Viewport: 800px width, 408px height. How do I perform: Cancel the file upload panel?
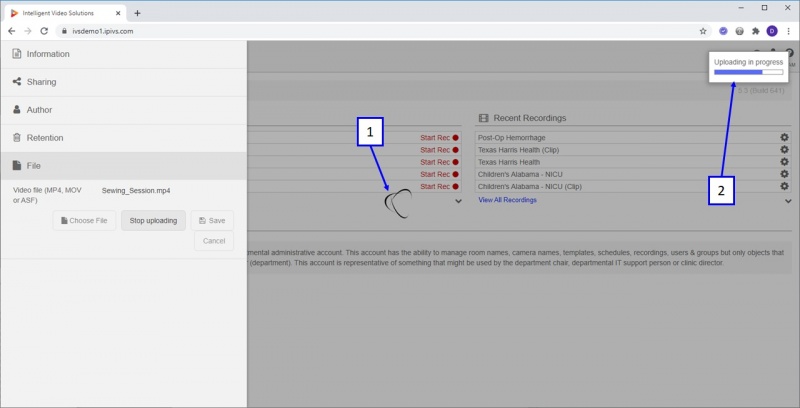click(214, 241)
